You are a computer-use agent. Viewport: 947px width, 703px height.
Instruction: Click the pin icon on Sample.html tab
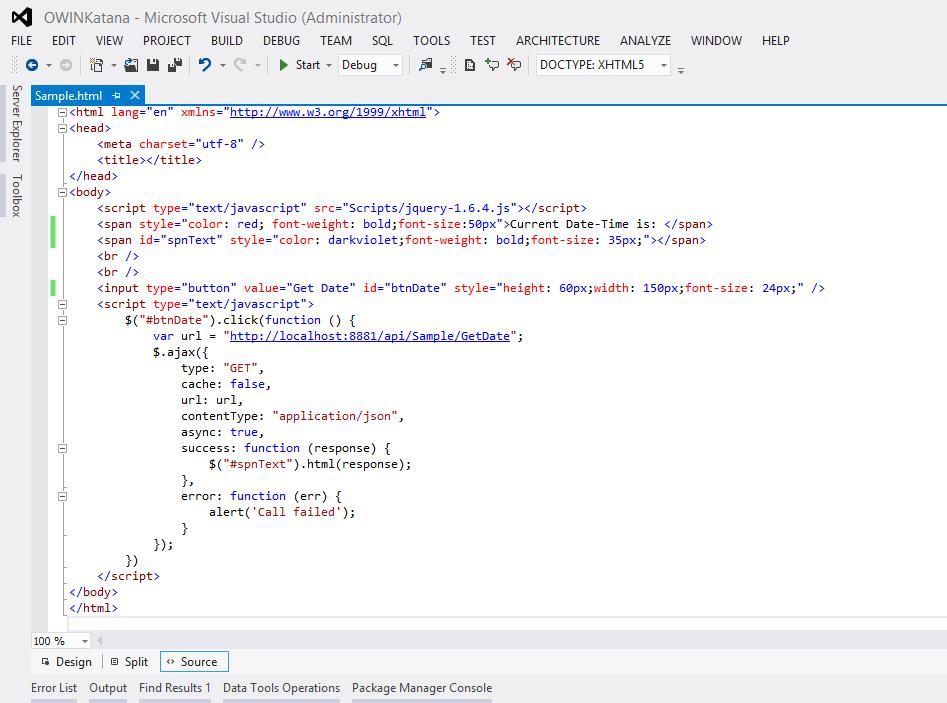(116, 95)
